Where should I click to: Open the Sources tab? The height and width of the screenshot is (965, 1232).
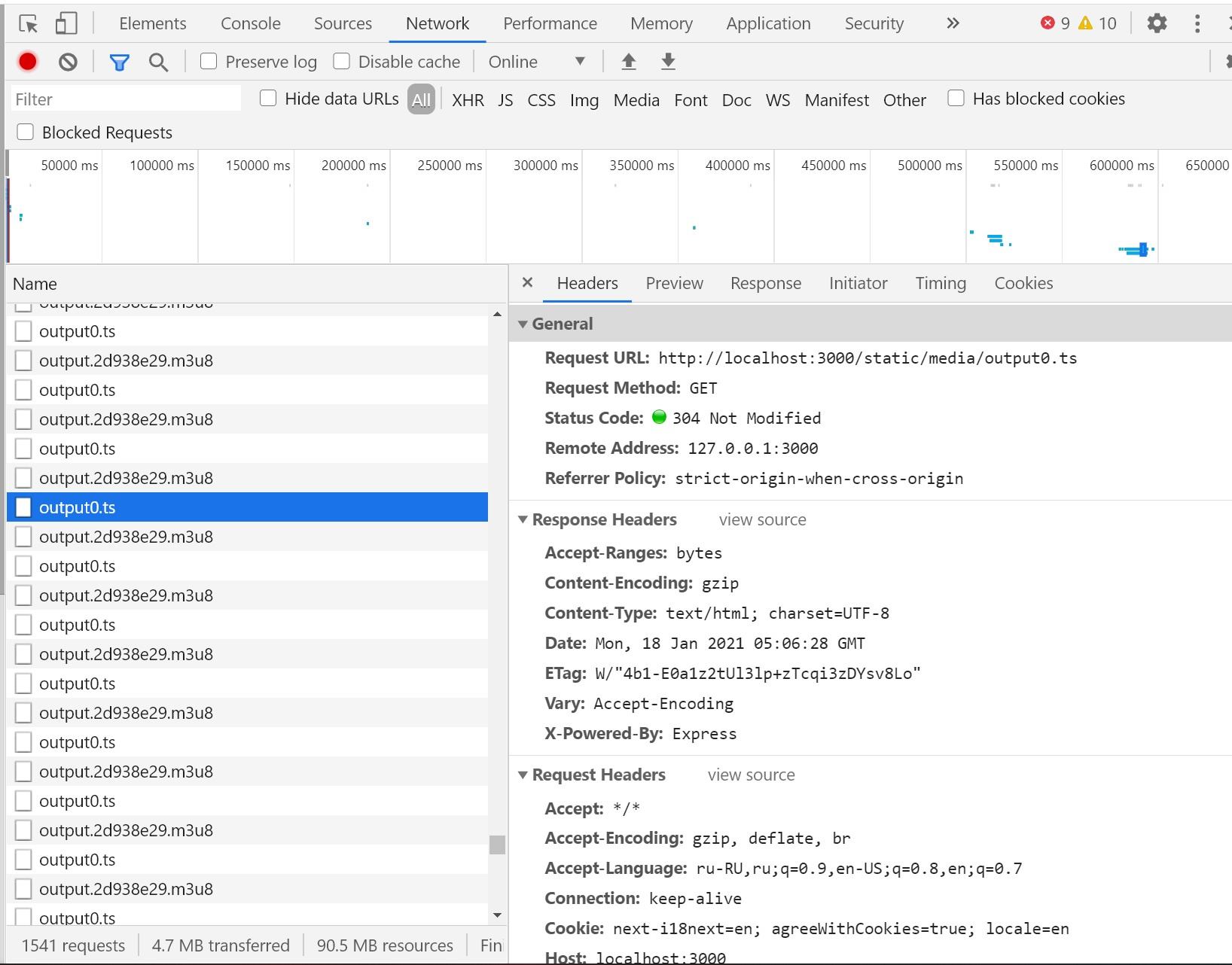click(343, 23)
